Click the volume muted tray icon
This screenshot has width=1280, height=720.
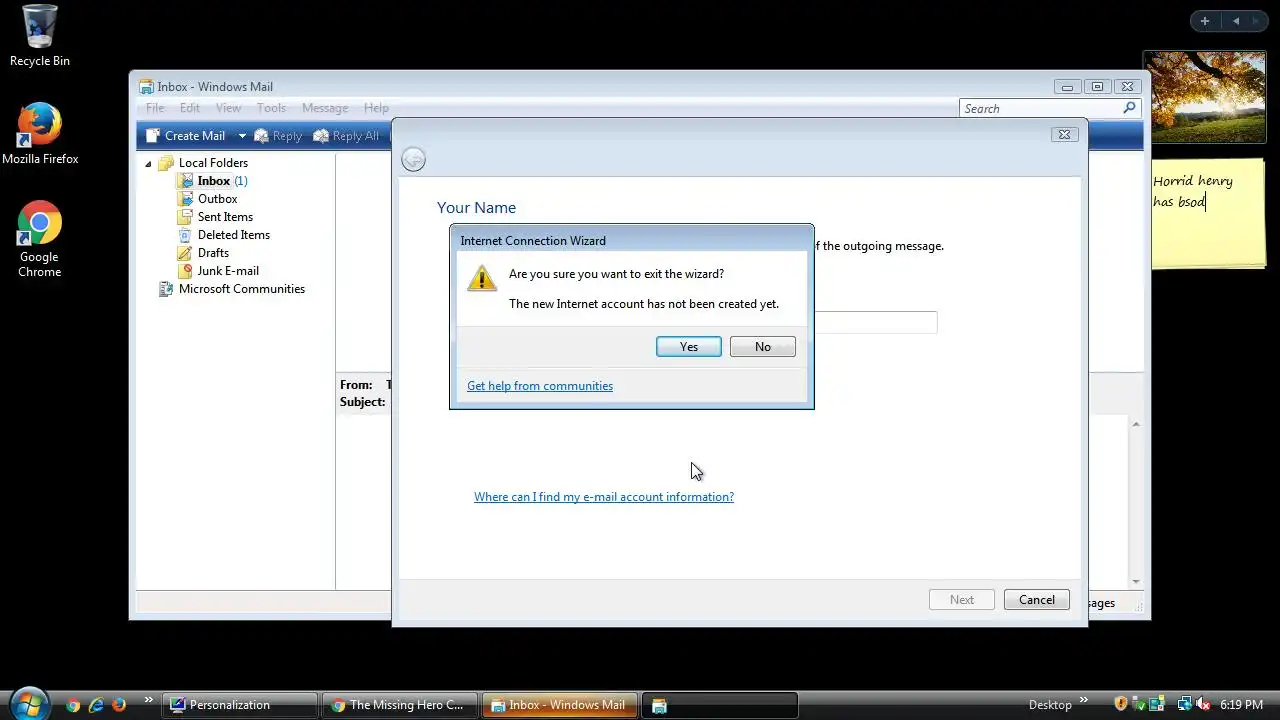click(1203, 704)
